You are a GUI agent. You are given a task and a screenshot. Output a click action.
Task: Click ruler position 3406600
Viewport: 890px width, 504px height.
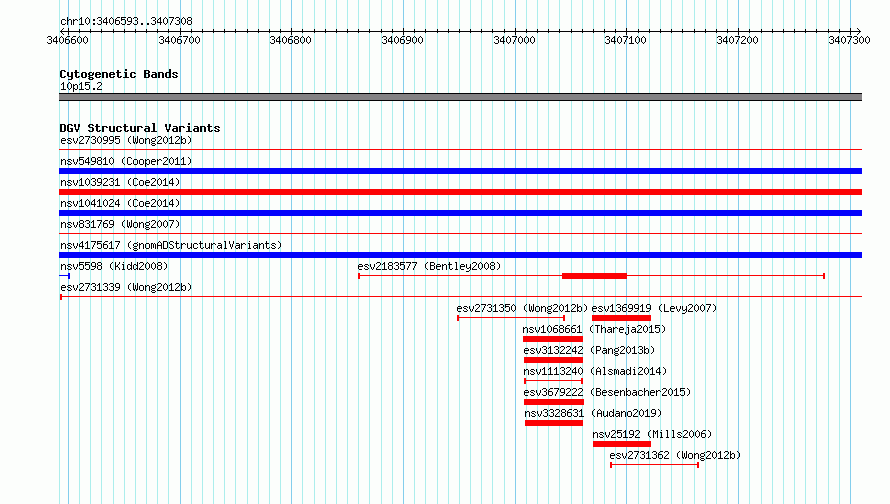coord(68,40)
